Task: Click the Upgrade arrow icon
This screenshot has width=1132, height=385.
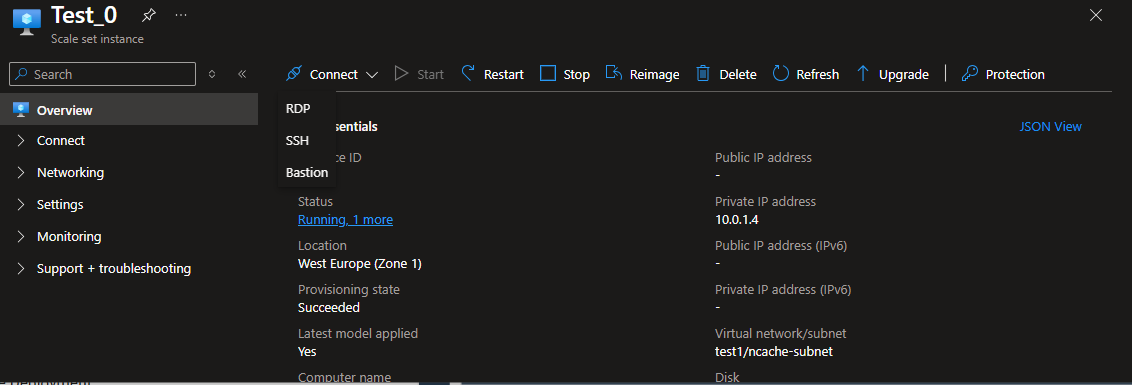Action: (x=863, y=74)
